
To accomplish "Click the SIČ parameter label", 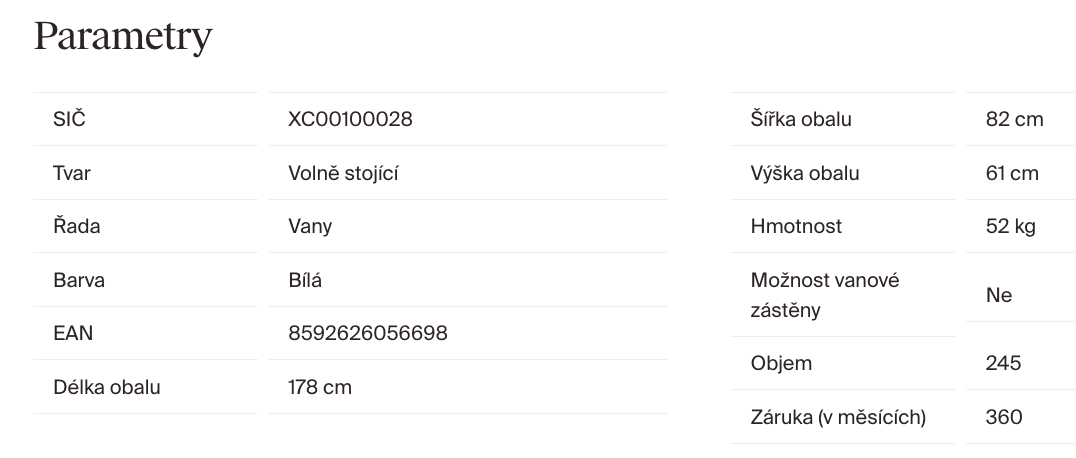I will click(69, 119).
